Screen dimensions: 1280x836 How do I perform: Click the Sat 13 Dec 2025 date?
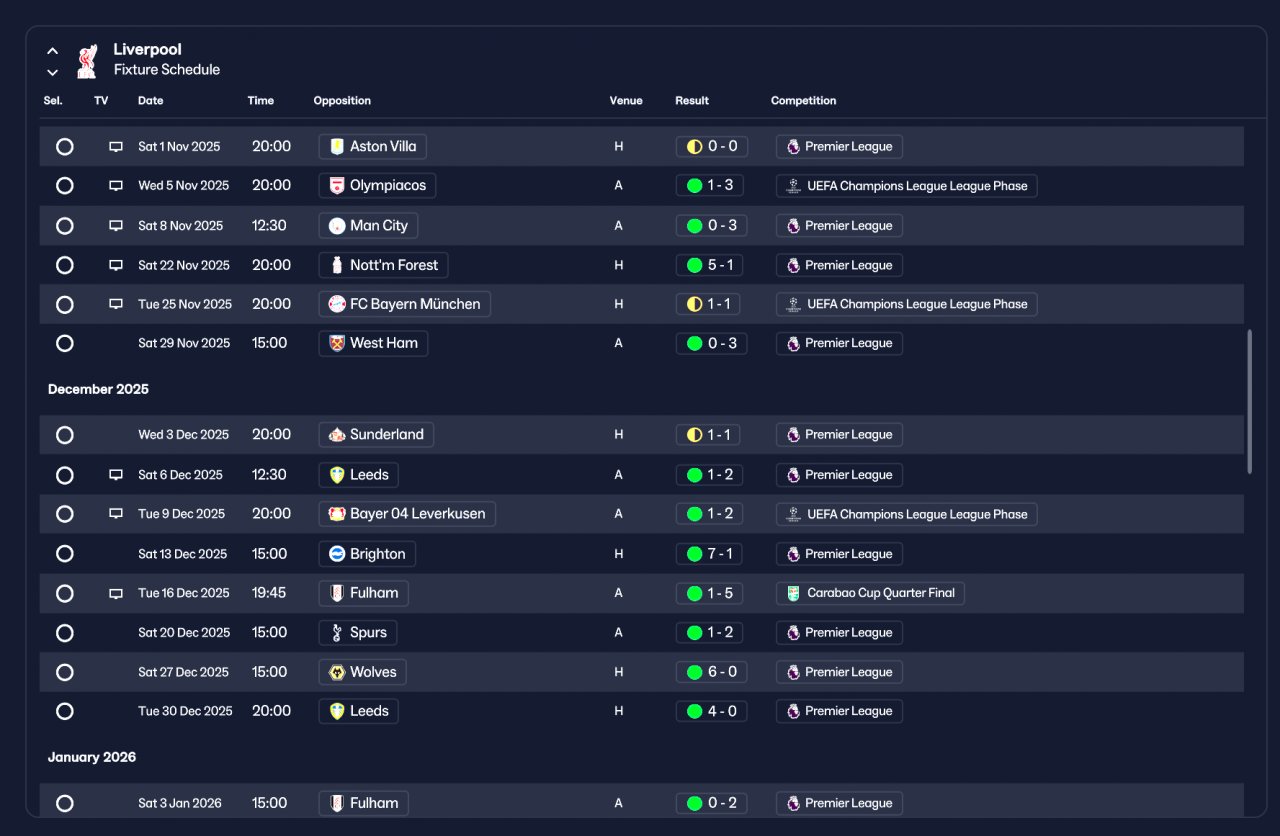point(183,554)
